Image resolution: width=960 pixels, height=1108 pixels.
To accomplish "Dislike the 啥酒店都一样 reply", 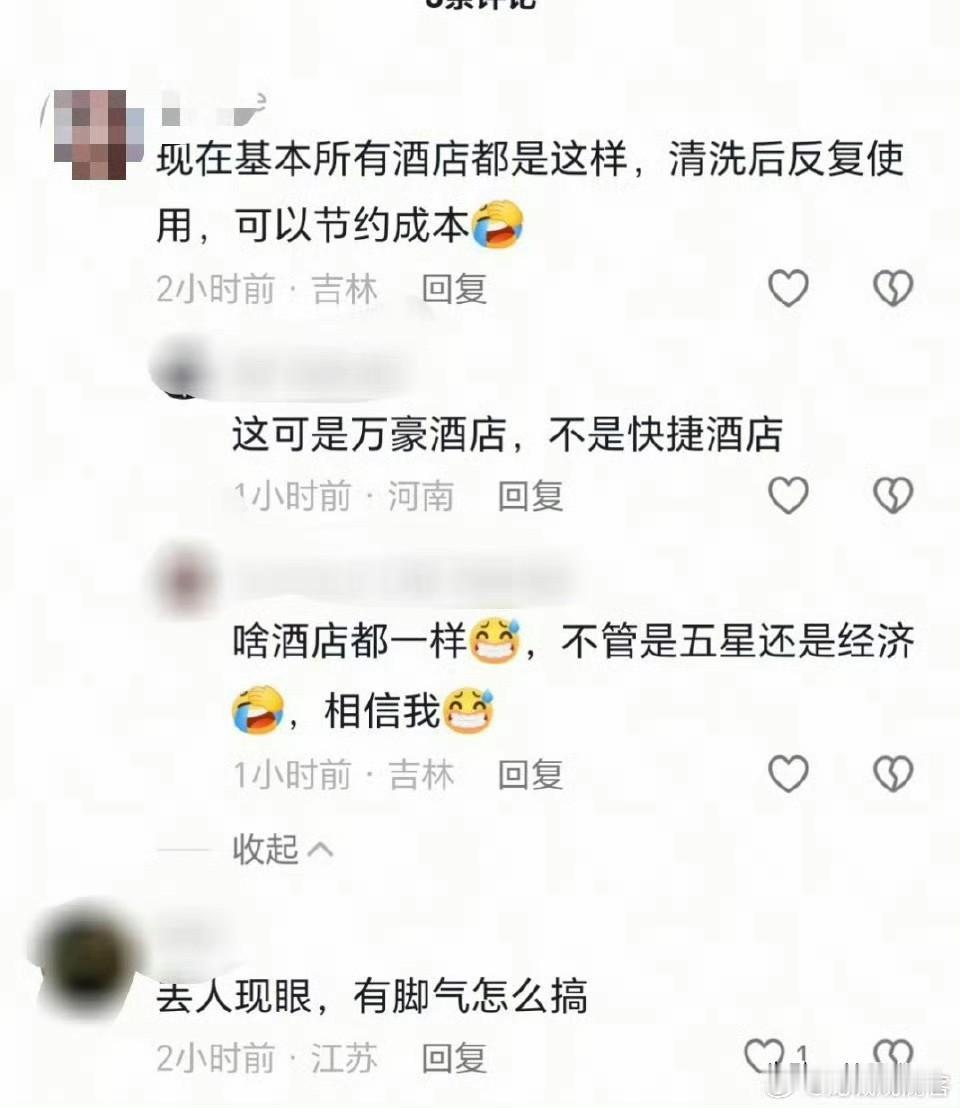I will pyautogui.click(x=894, y=774).
